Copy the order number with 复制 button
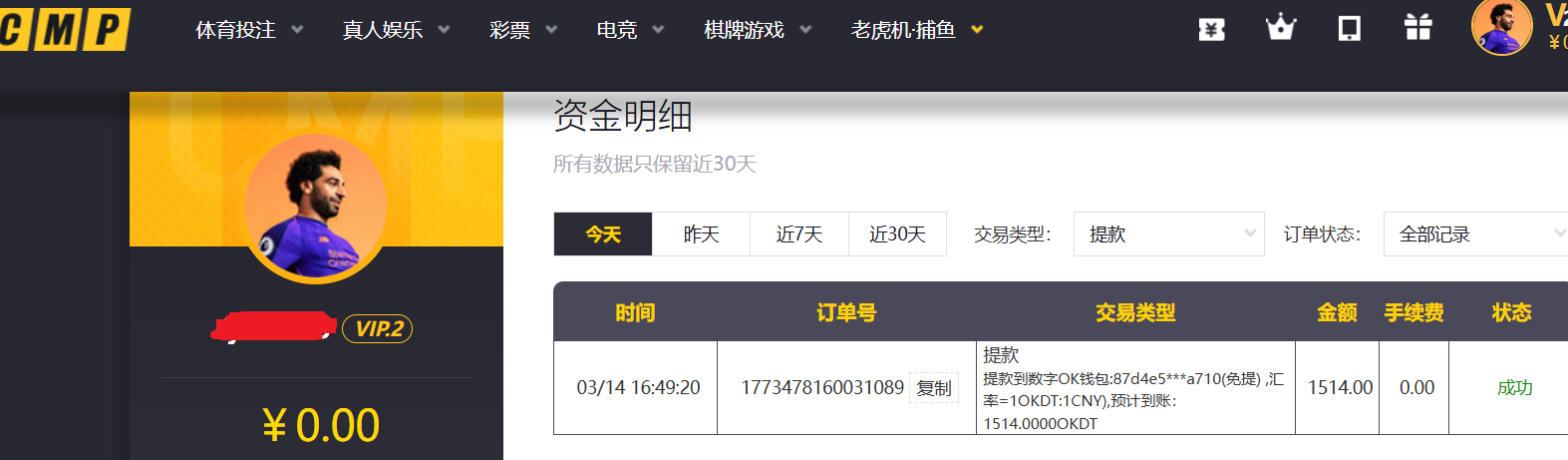The width and height of the screenshot is (1568, 460). [x=934, y=388]
